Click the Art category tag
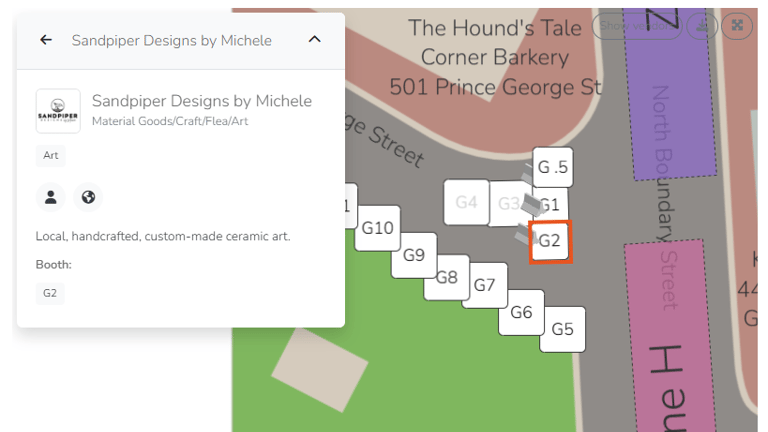Screen dimensions: 768x432 [50, 155]
